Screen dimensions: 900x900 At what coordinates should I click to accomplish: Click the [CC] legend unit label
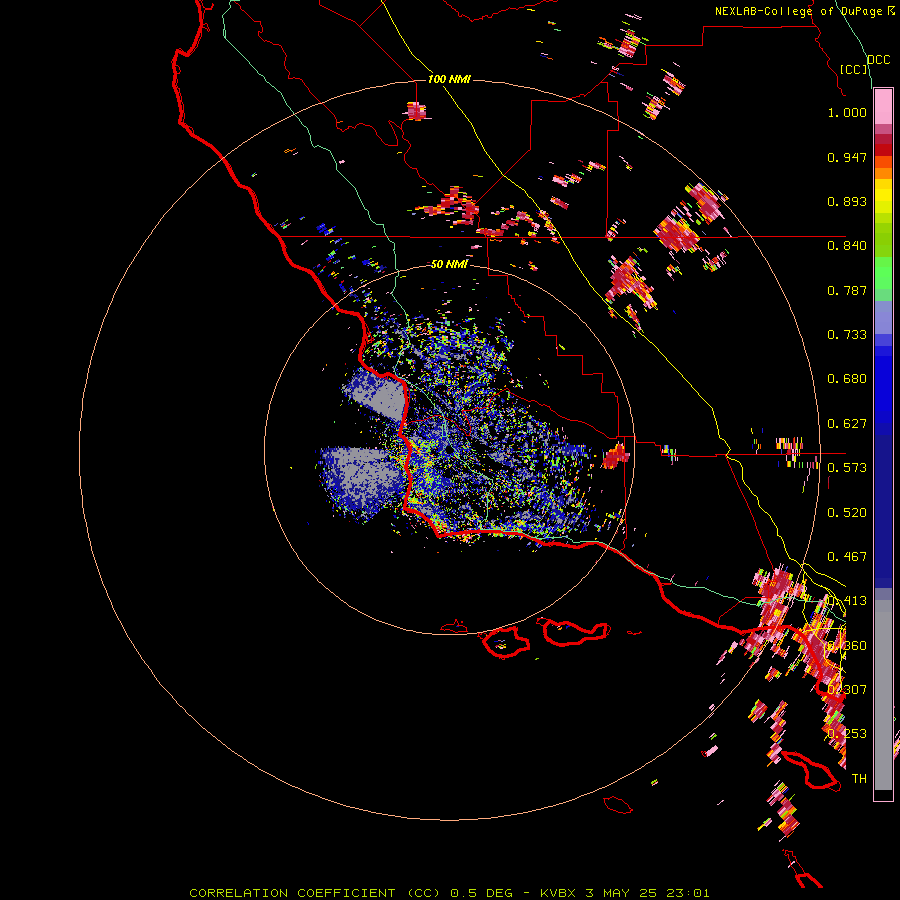click(x=854, y=69)
